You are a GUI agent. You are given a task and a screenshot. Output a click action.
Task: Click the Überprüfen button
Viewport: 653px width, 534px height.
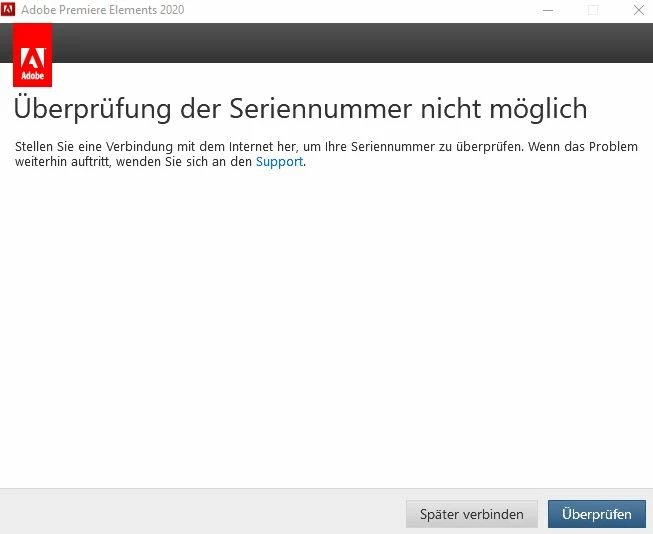pyautogui.click(x=596, y=514)
